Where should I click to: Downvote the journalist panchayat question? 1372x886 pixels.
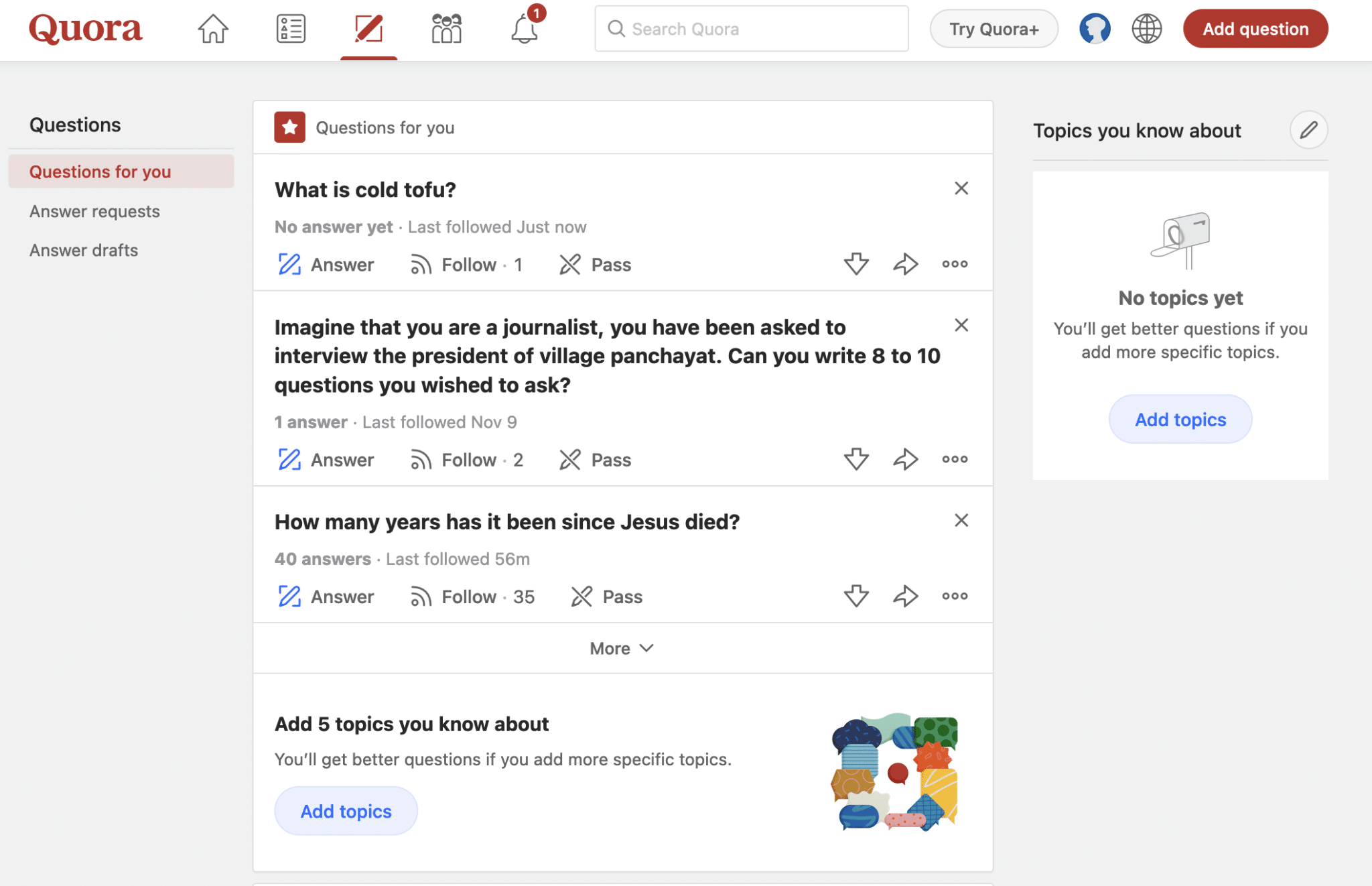(x=856, y=459)
